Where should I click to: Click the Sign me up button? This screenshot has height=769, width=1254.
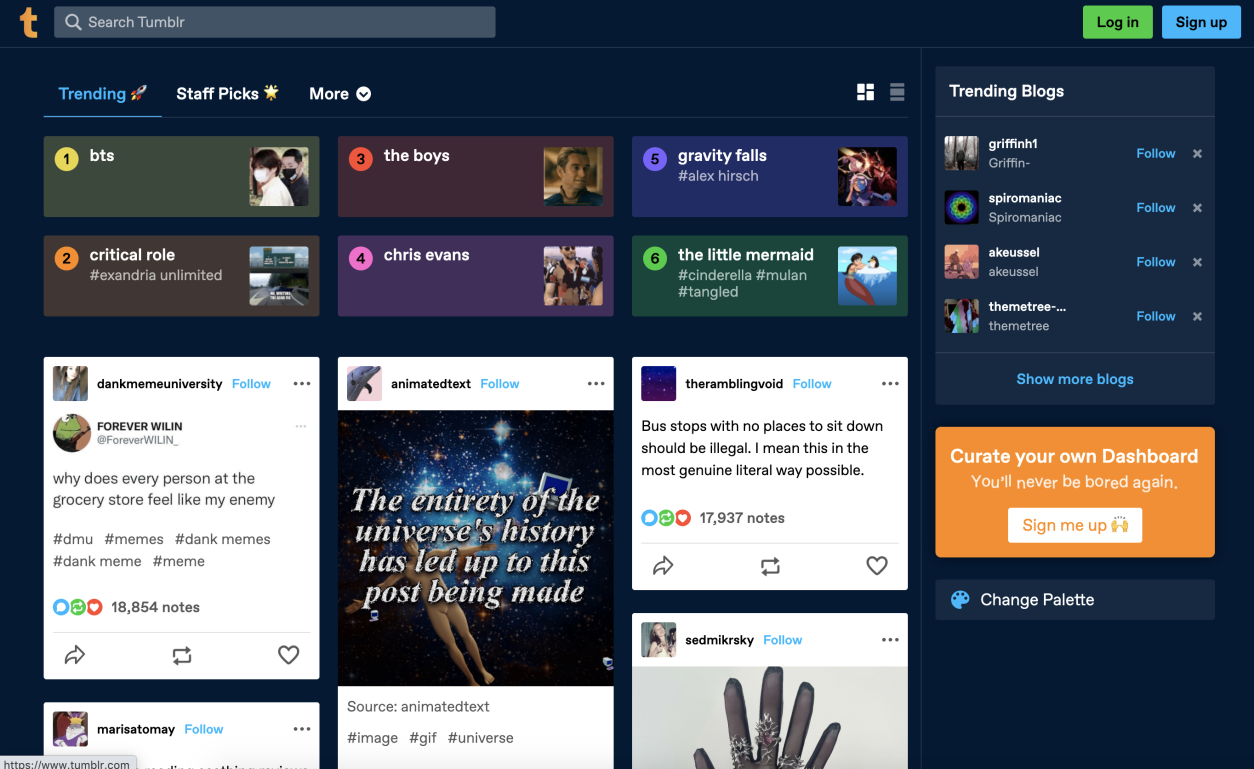(1075, 525)
